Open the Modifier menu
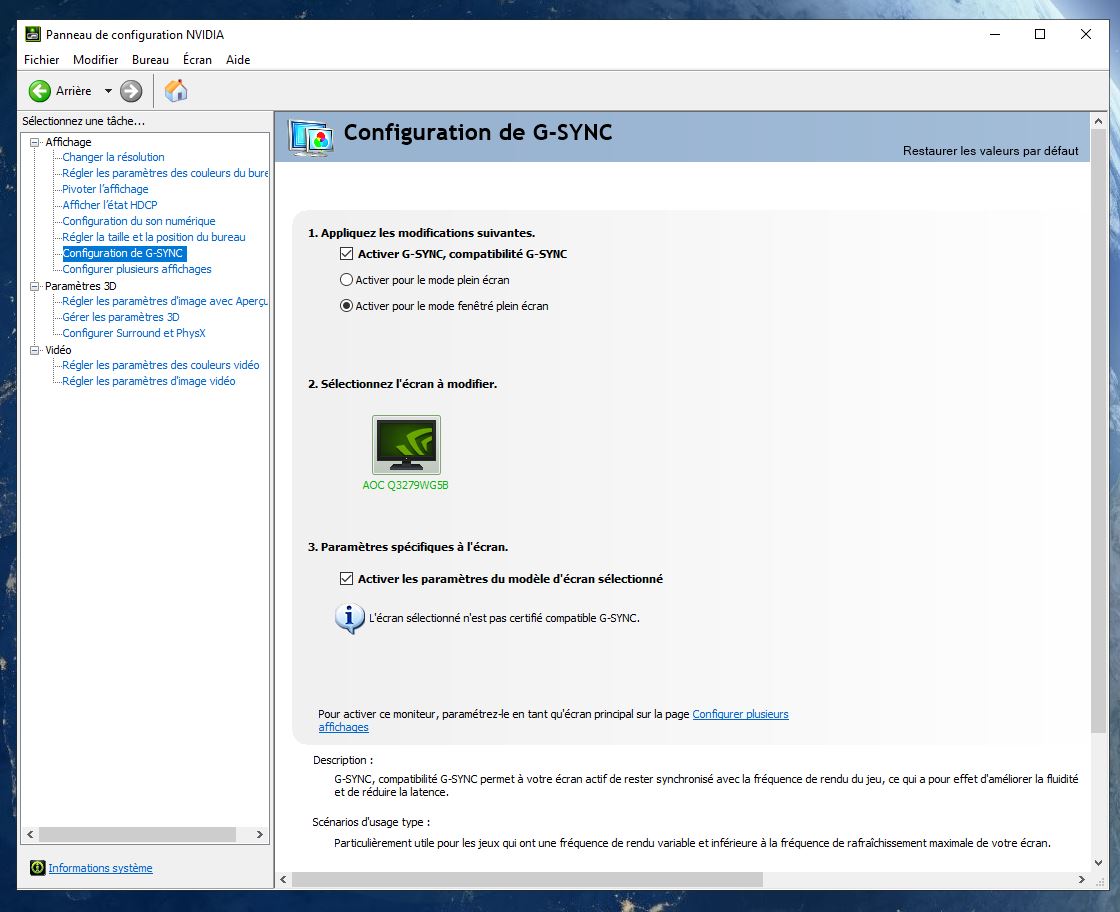This screenshot has width=1120, height=912. click(x=96, y=60)
